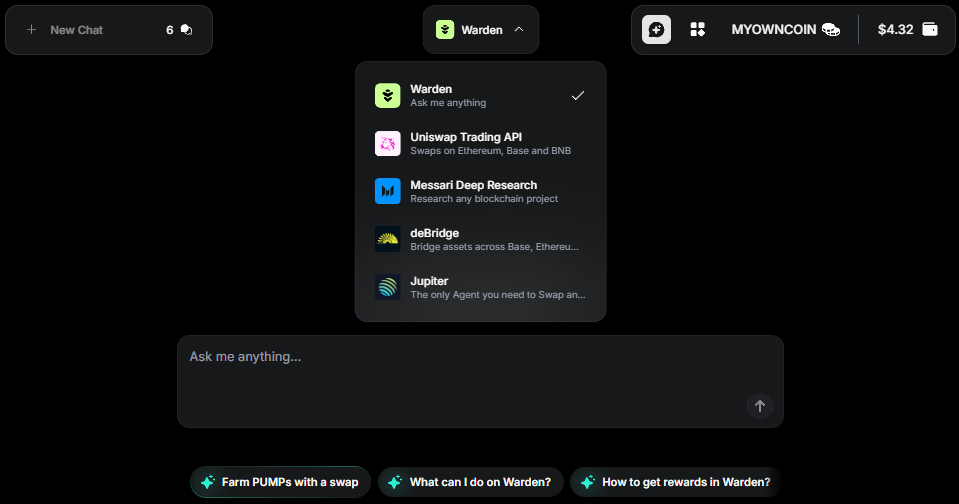Viewport: 959px width, 504px height.
Task: Click 'Research any blockchain project' text
Action: coord(484,199)
